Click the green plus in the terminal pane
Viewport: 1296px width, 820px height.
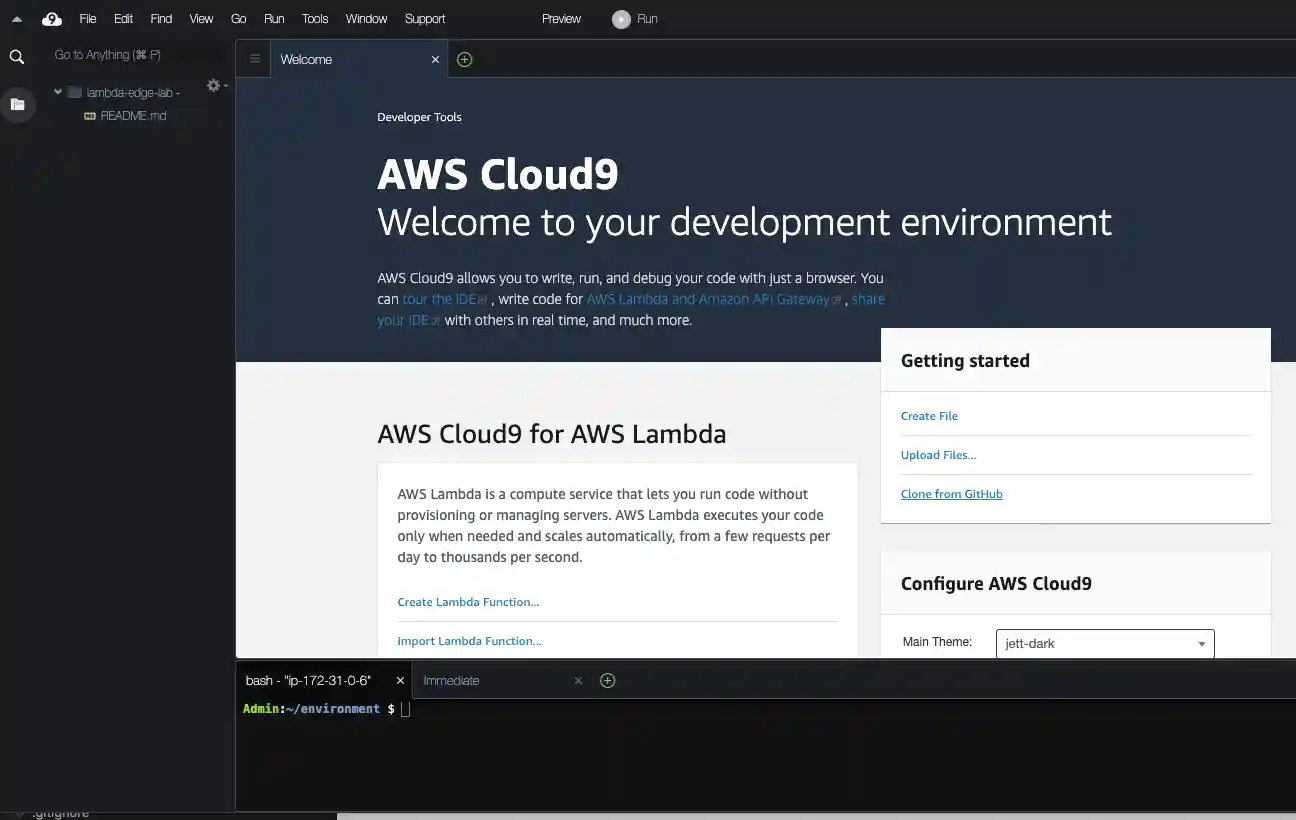coord(607,681)
